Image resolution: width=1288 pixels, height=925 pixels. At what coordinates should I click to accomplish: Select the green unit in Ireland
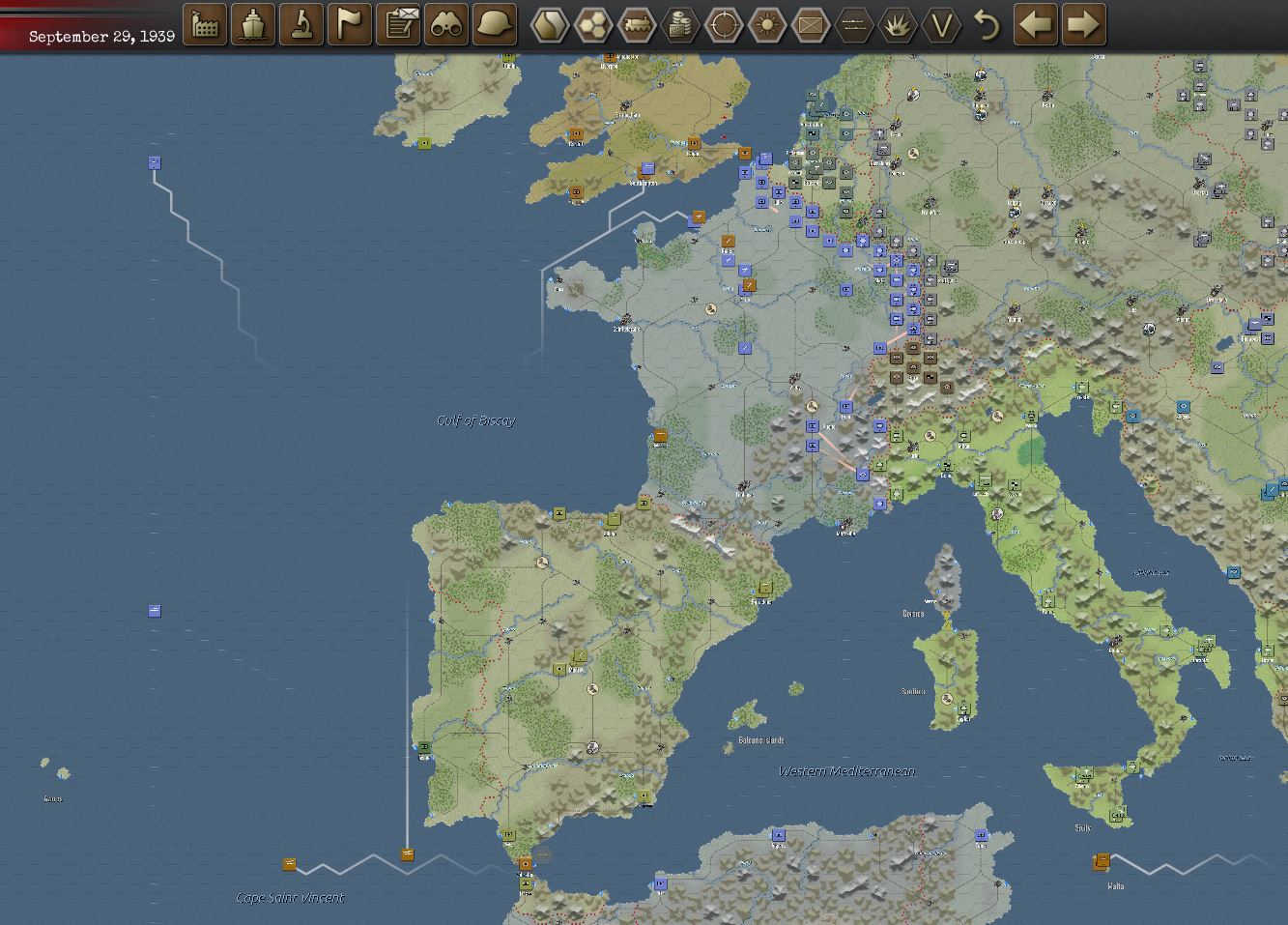pyautogui.click(x=424, y=143)
